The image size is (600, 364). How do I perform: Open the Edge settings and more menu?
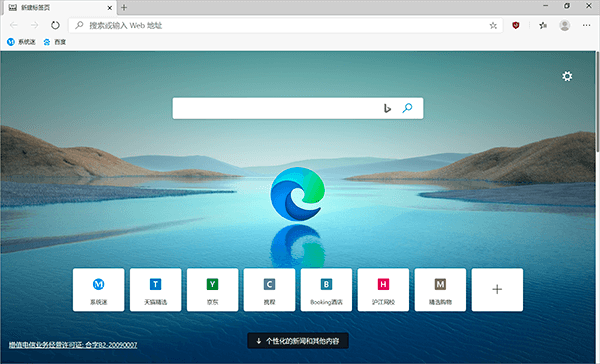click(x=586, y=25)
